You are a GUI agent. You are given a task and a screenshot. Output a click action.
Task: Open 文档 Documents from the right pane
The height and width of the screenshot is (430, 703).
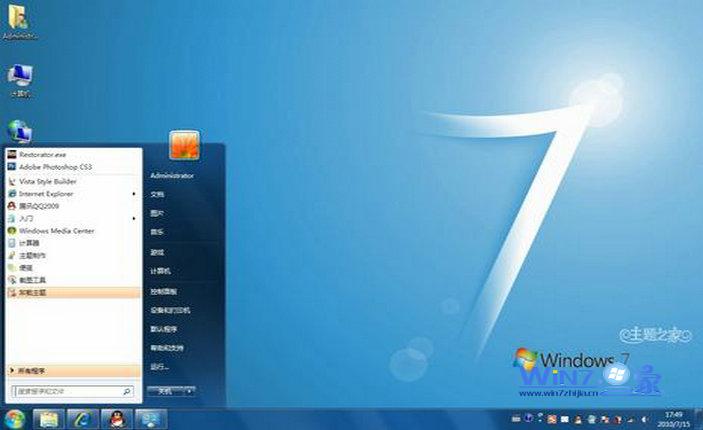[x=157, y=195]
